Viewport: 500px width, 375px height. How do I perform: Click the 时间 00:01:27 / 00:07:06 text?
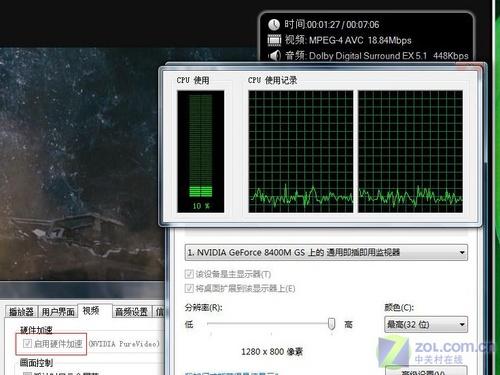coord(332,24)
